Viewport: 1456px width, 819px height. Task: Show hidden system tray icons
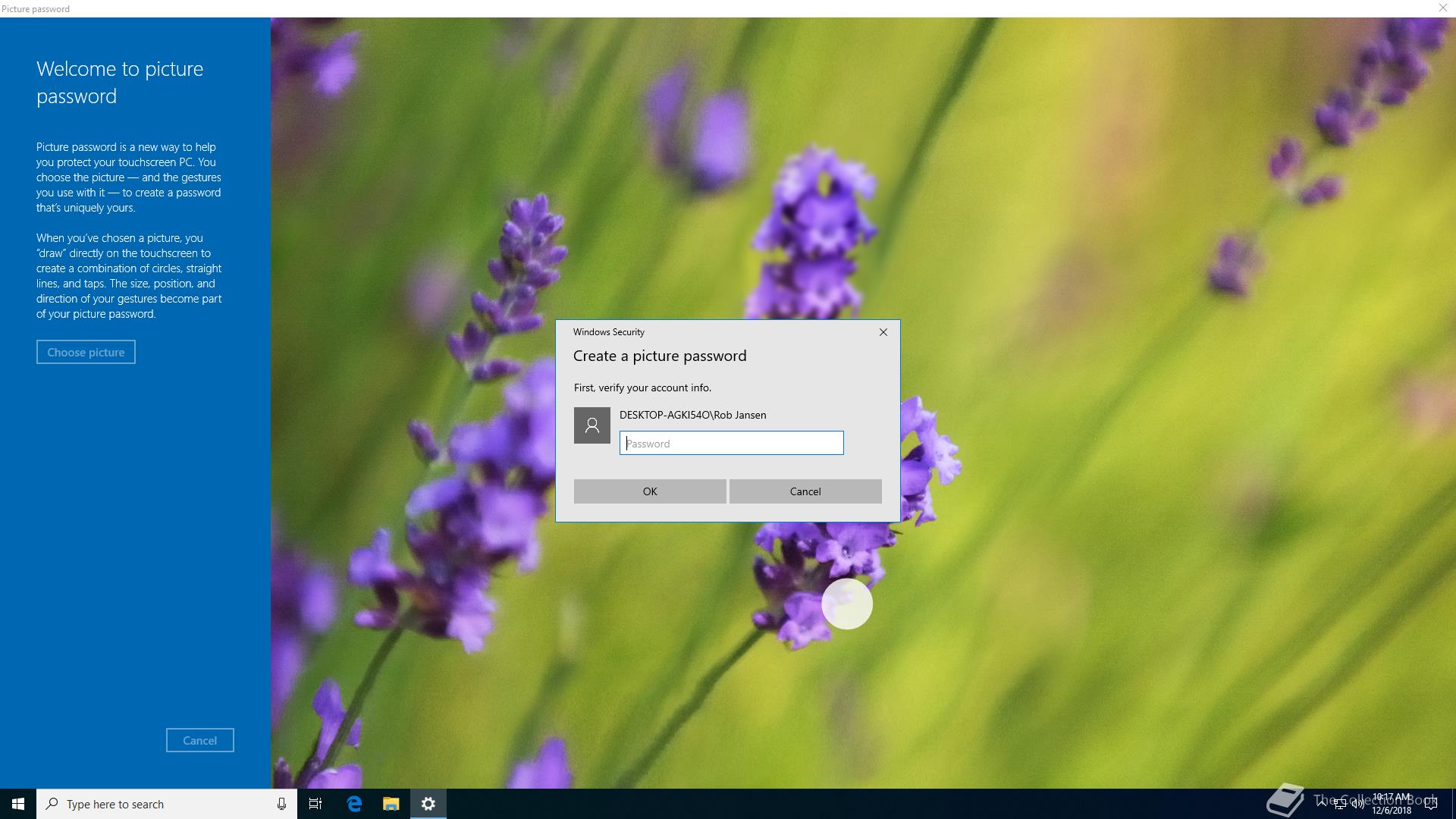coord(1322,804)
